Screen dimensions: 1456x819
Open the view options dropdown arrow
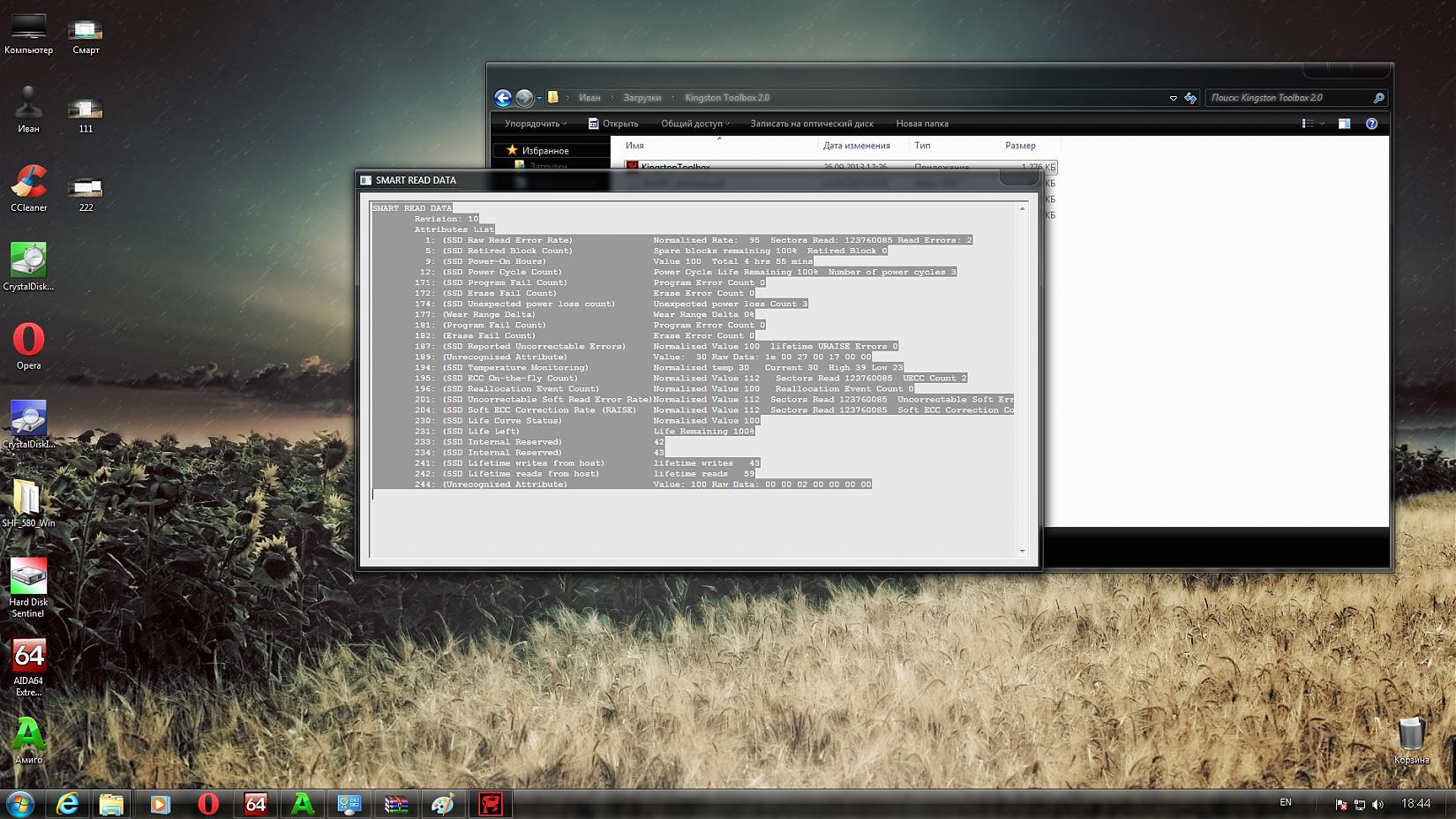point(1322,124)
